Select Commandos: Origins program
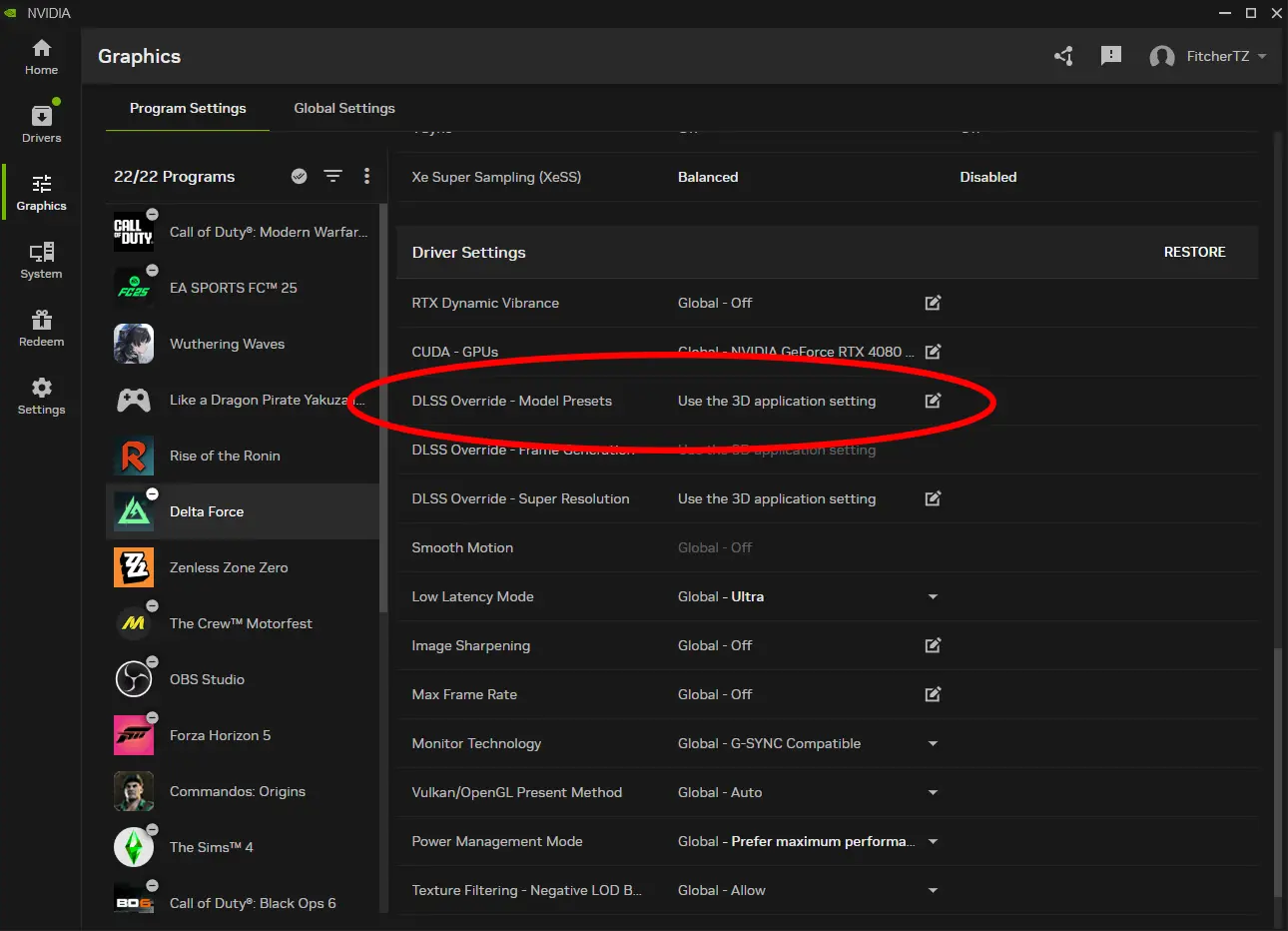 [242, 791]
